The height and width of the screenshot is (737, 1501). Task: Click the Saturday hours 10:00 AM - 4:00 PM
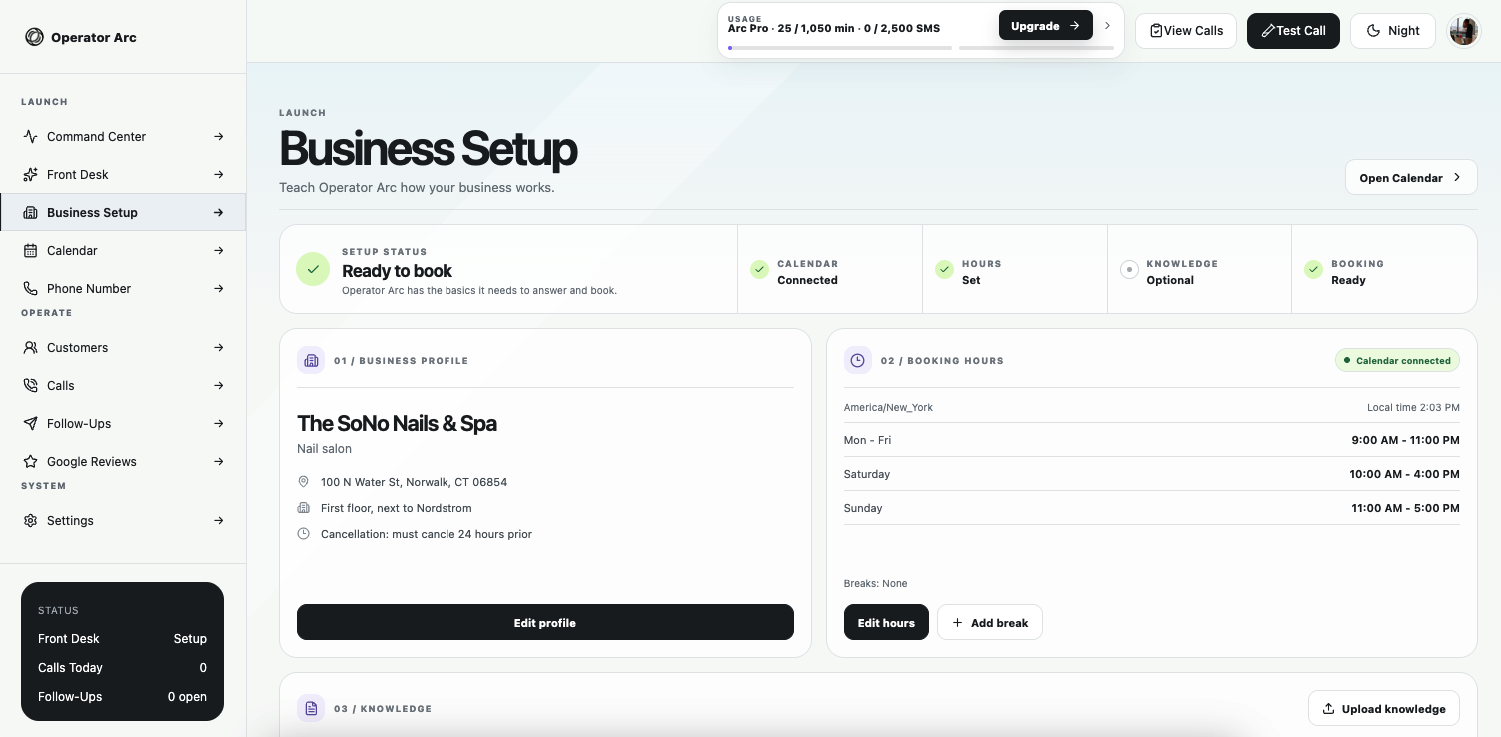(x=1404, y=474)
